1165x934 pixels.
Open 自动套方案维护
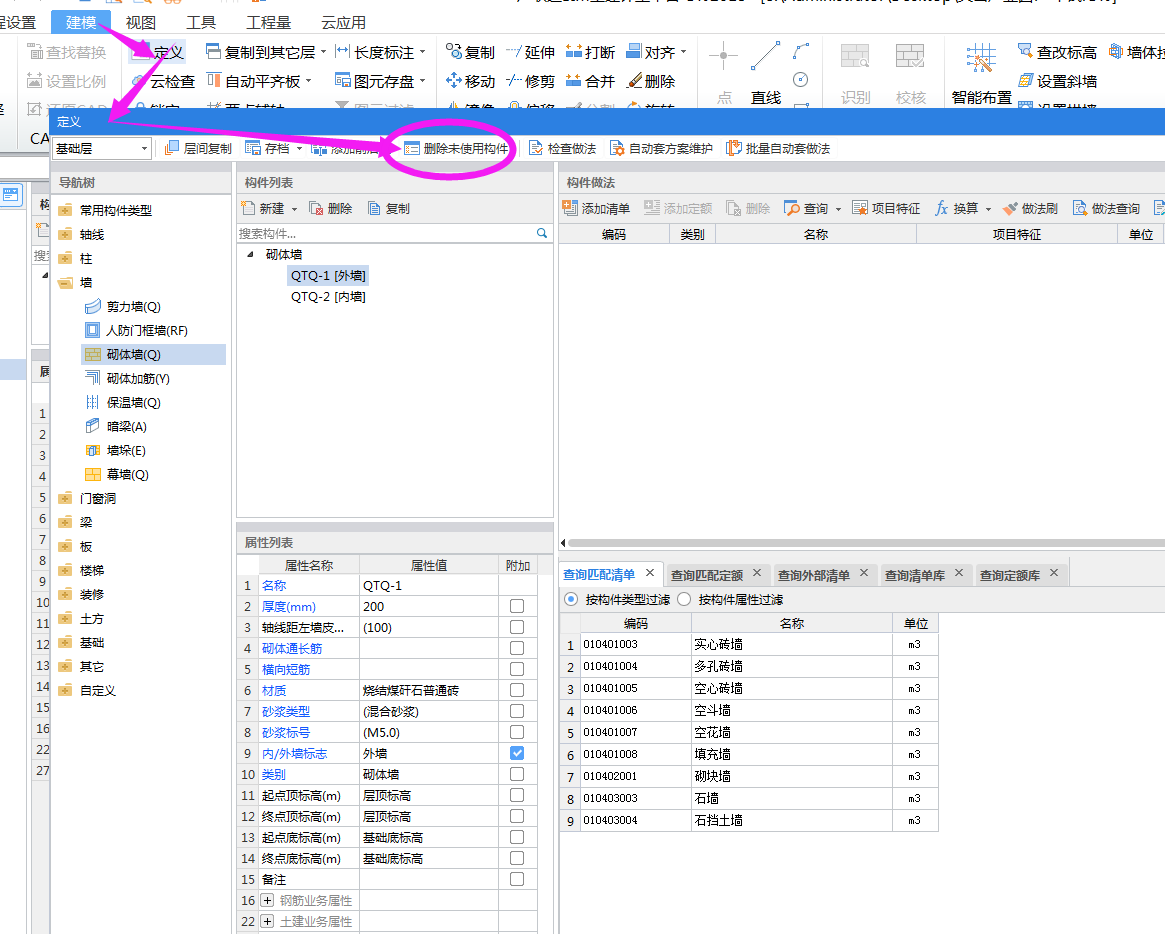pyautogui.click(x=661, y=149)
